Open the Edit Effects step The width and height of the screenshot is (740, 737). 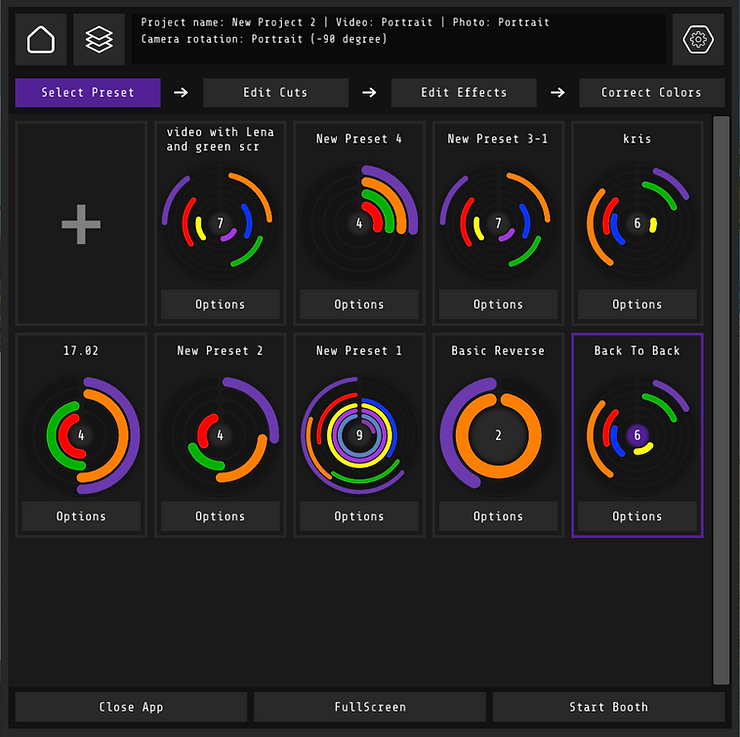click(464, 92)
